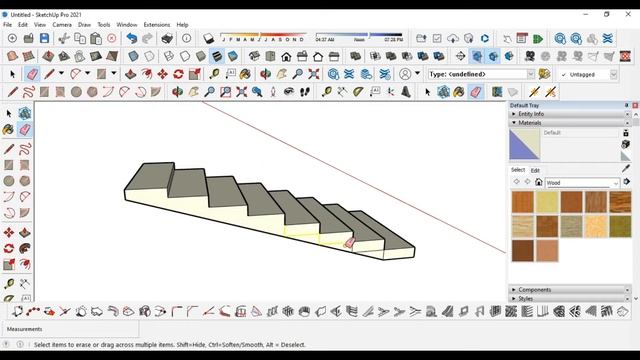This screenshot has height=360, width=640.
Task: Open the Wood materials collection dropdown
Action: [x=582, y=183]
